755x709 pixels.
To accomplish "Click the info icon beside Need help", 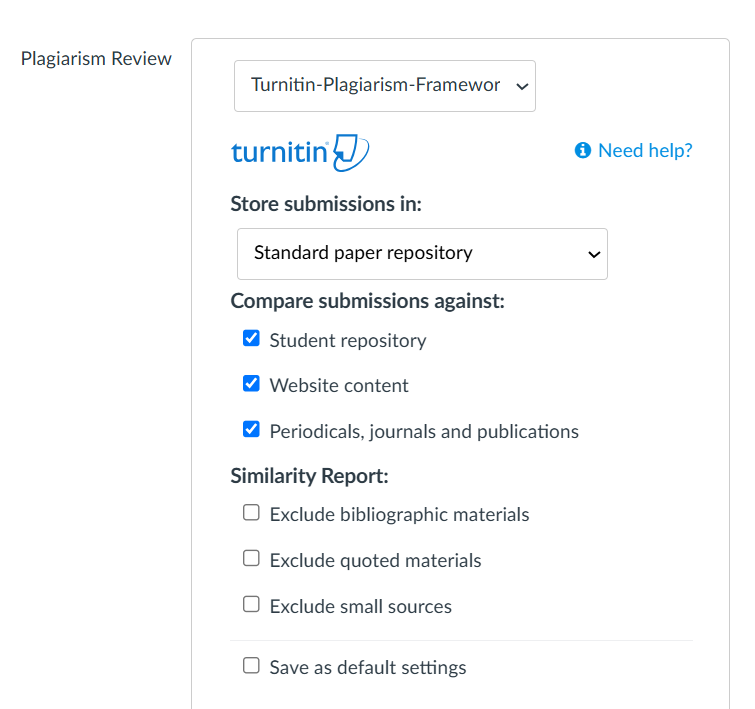I will point(583,150).
